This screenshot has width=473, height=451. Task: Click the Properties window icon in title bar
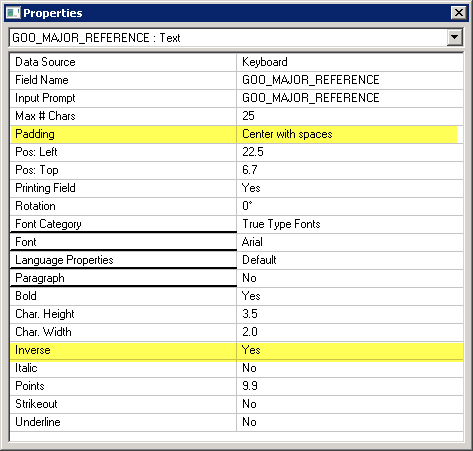pos(13,13)
